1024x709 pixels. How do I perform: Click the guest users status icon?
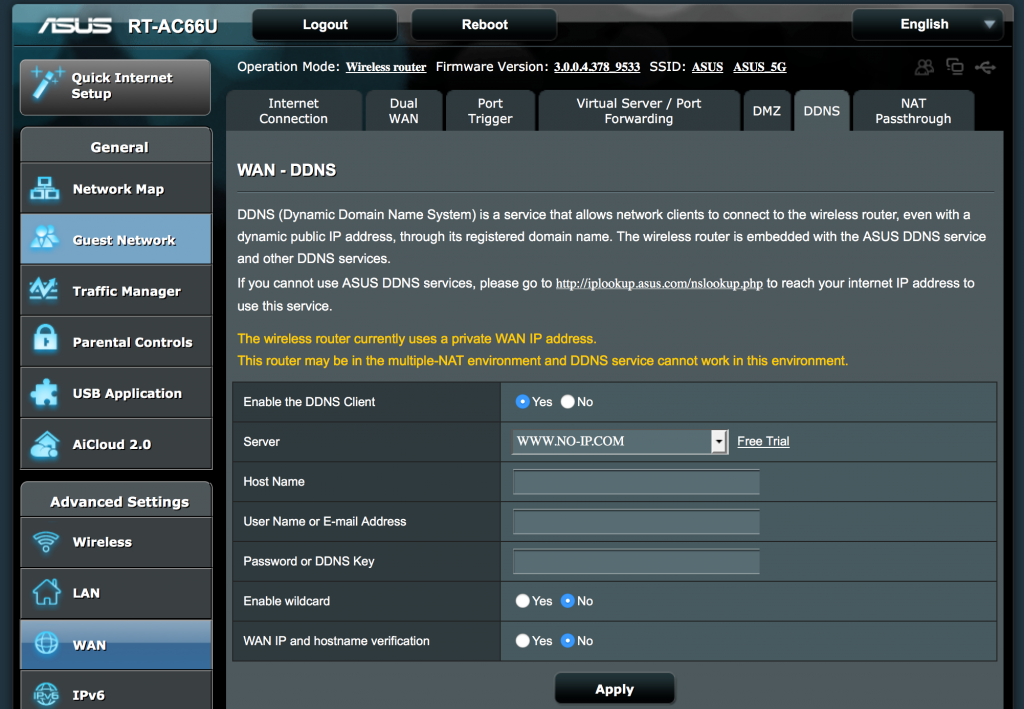(x=924, y=67)
